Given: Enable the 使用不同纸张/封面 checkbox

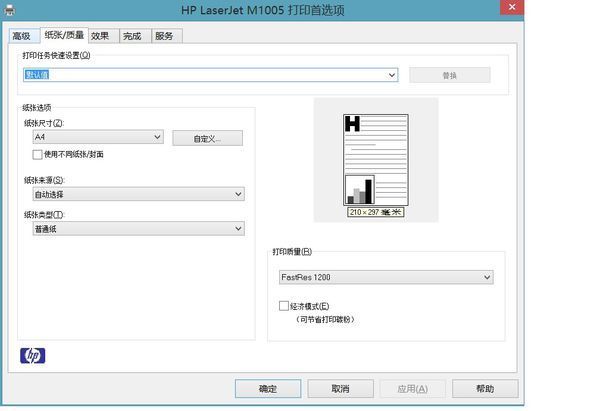Looking at the screenshot, I should click(x=38, y=155).
